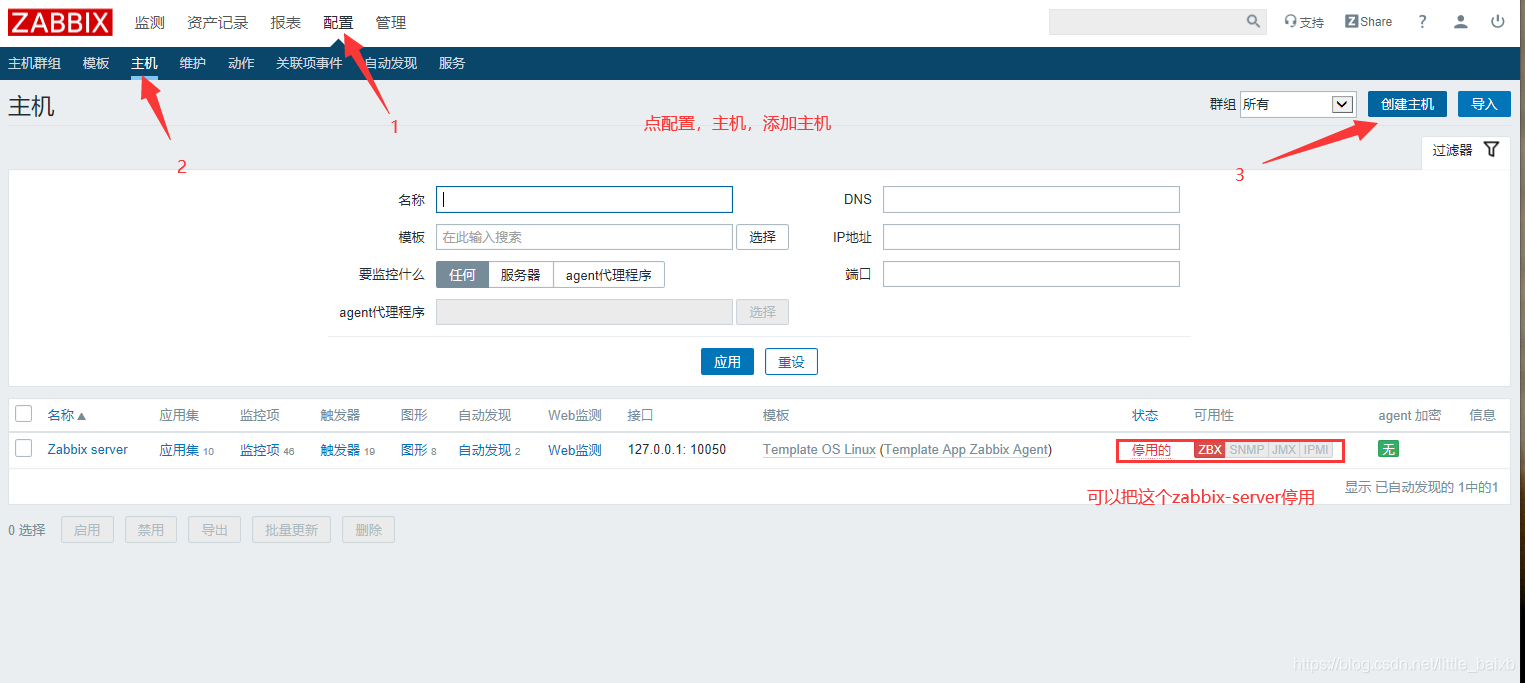Open 应用集 link for Zabbix server
Viewport: 1525px width, 683px height.
(180, 450)
